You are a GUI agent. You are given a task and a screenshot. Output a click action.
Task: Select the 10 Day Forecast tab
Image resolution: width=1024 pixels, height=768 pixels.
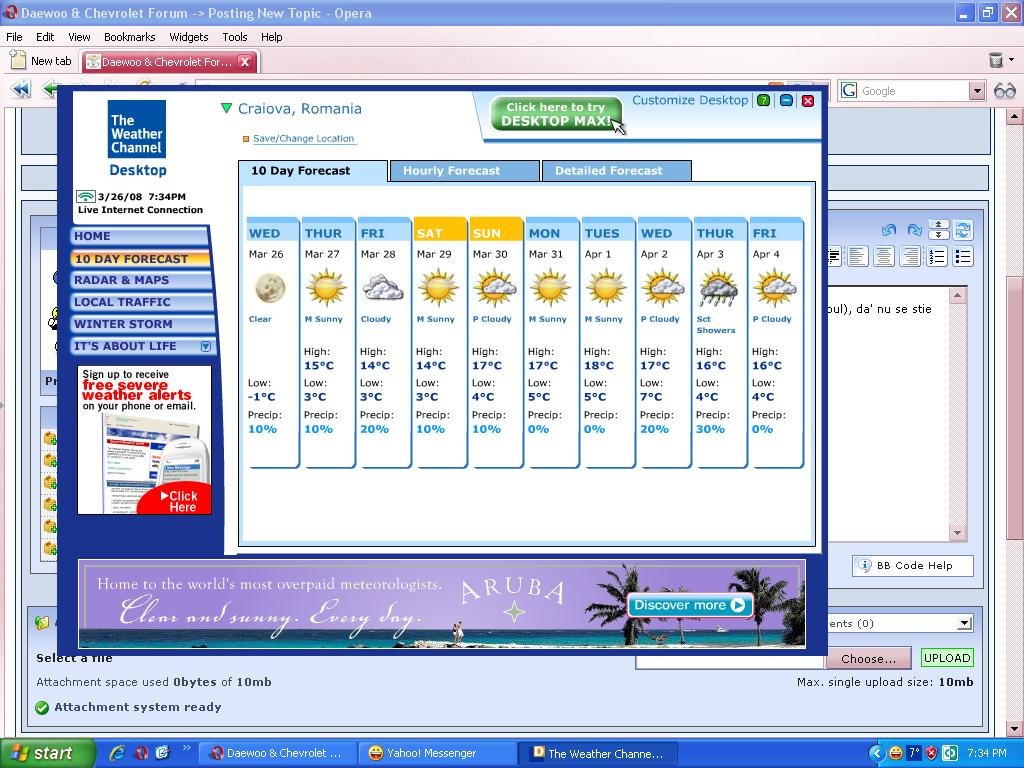[313, 170]
